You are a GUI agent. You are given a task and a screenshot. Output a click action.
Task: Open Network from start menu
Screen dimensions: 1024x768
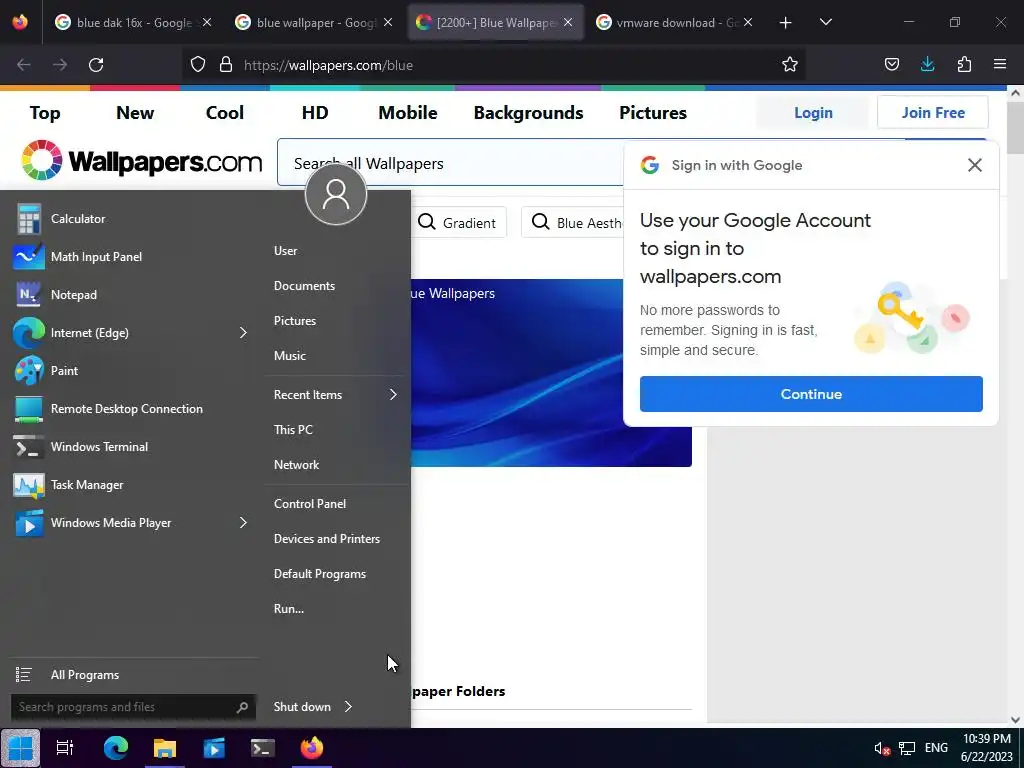coord(296,465)
